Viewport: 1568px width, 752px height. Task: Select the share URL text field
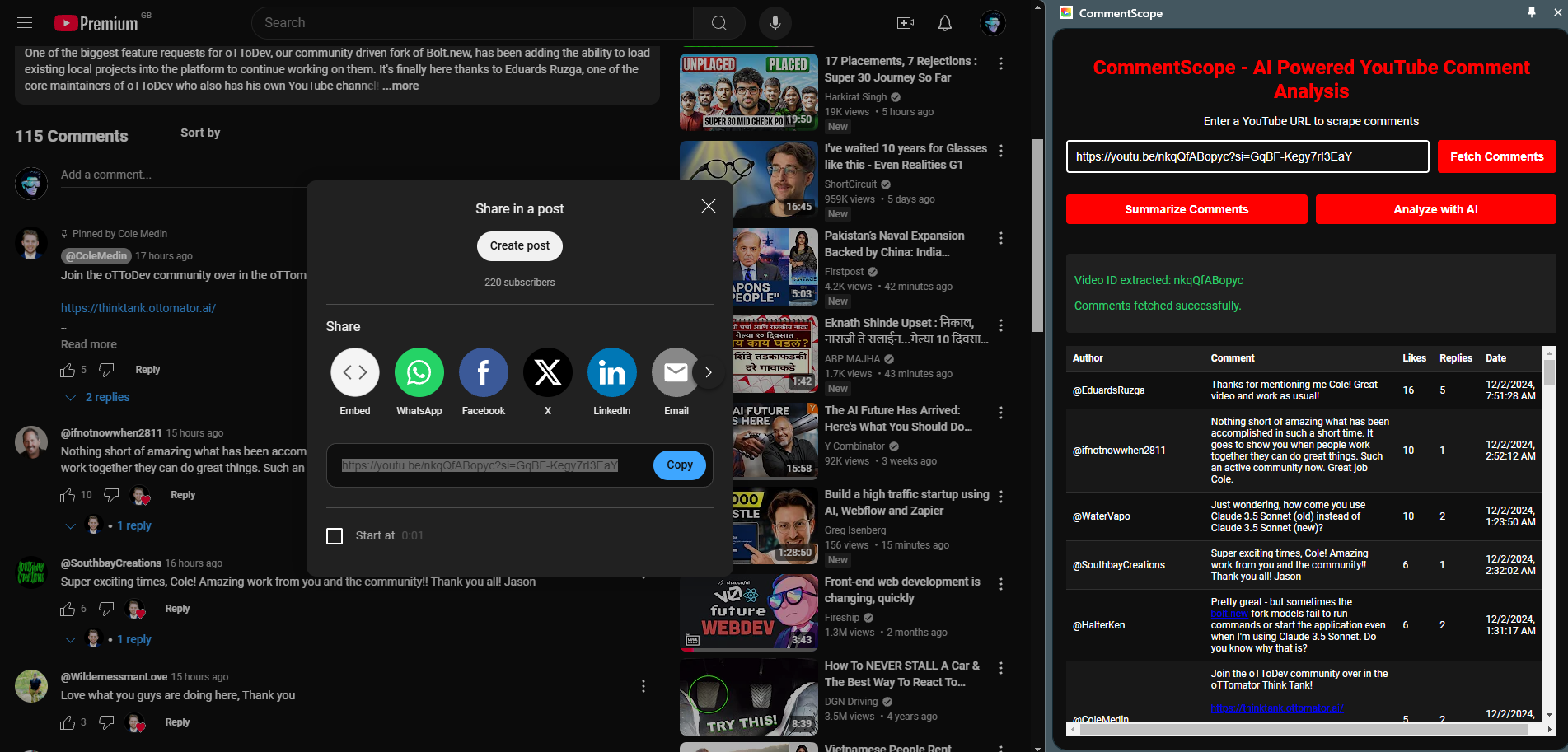point(480,465)
